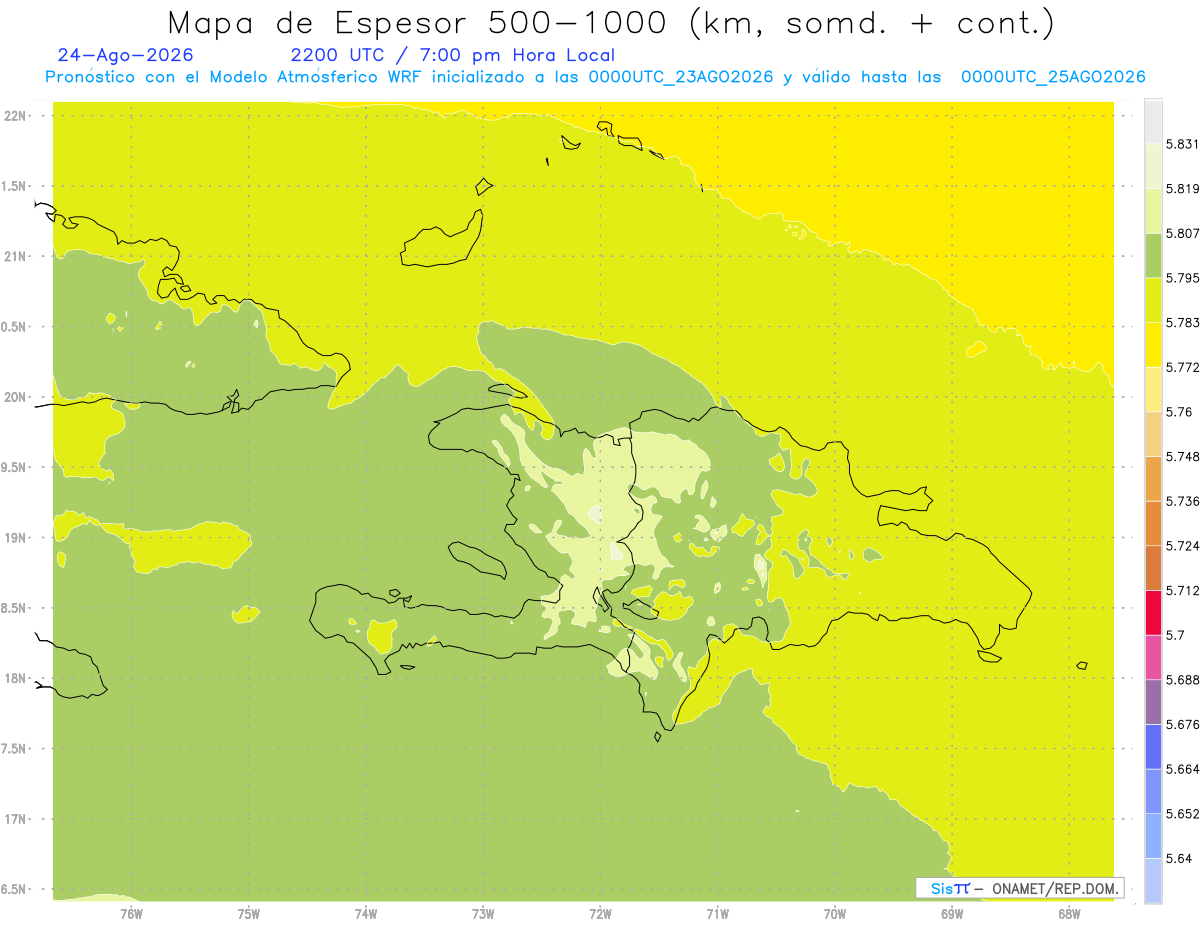Select the green legend band above 5.795
Screen dimensions: 1200x927
[1153, 255]
